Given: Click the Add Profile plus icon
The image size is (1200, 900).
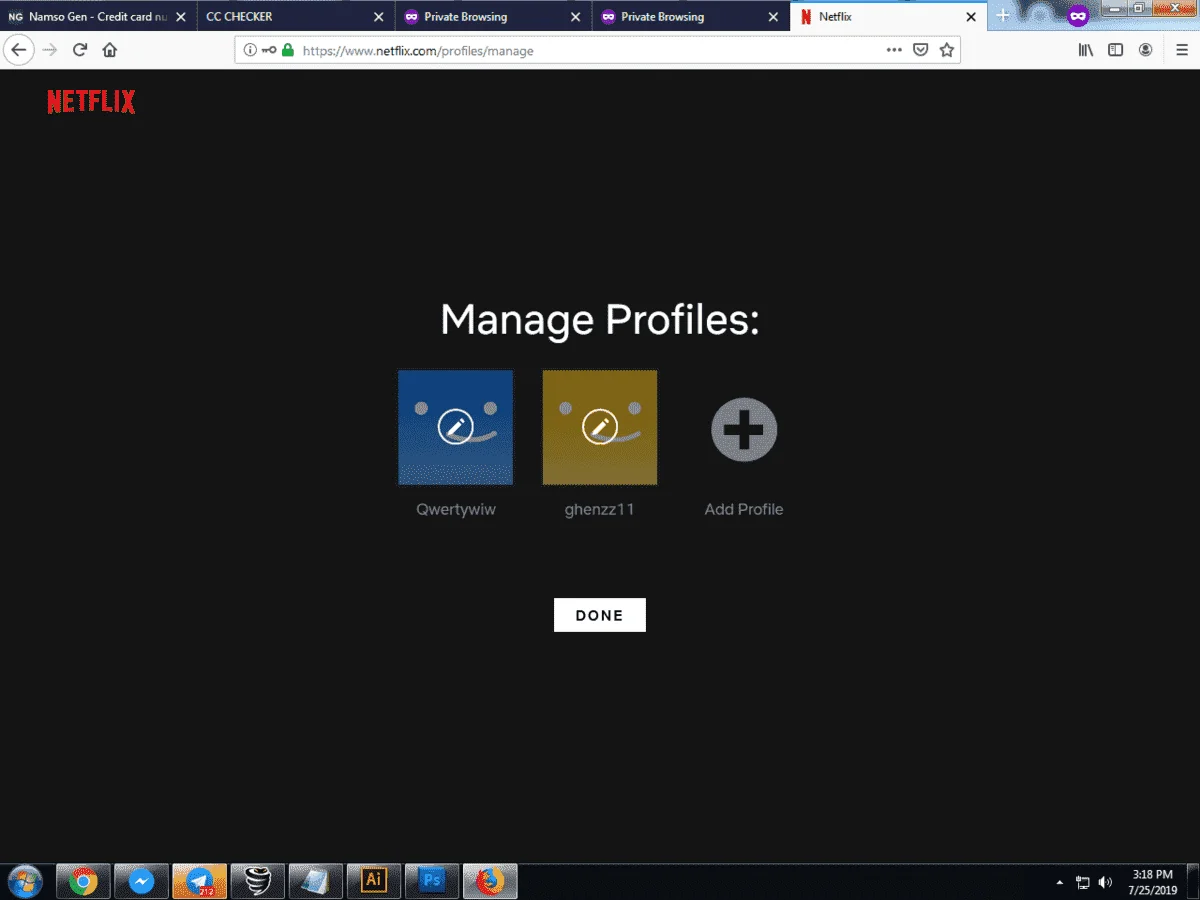Looking at the screenshot, I should (x=744, y=429).
